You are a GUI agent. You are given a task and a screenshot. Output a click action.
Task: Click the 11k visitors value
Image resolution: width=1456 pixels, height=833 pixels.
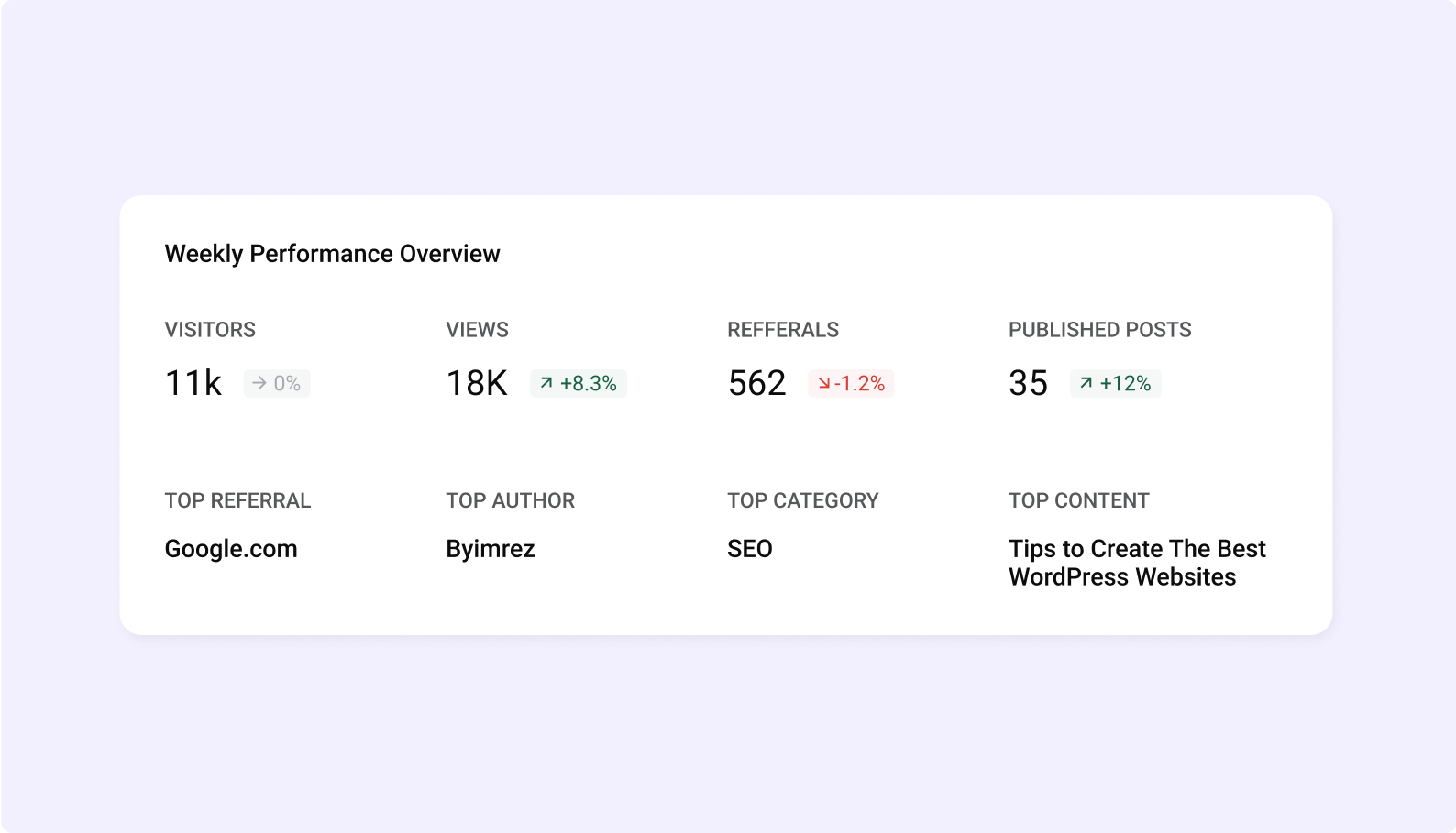(x=193, y=383)
